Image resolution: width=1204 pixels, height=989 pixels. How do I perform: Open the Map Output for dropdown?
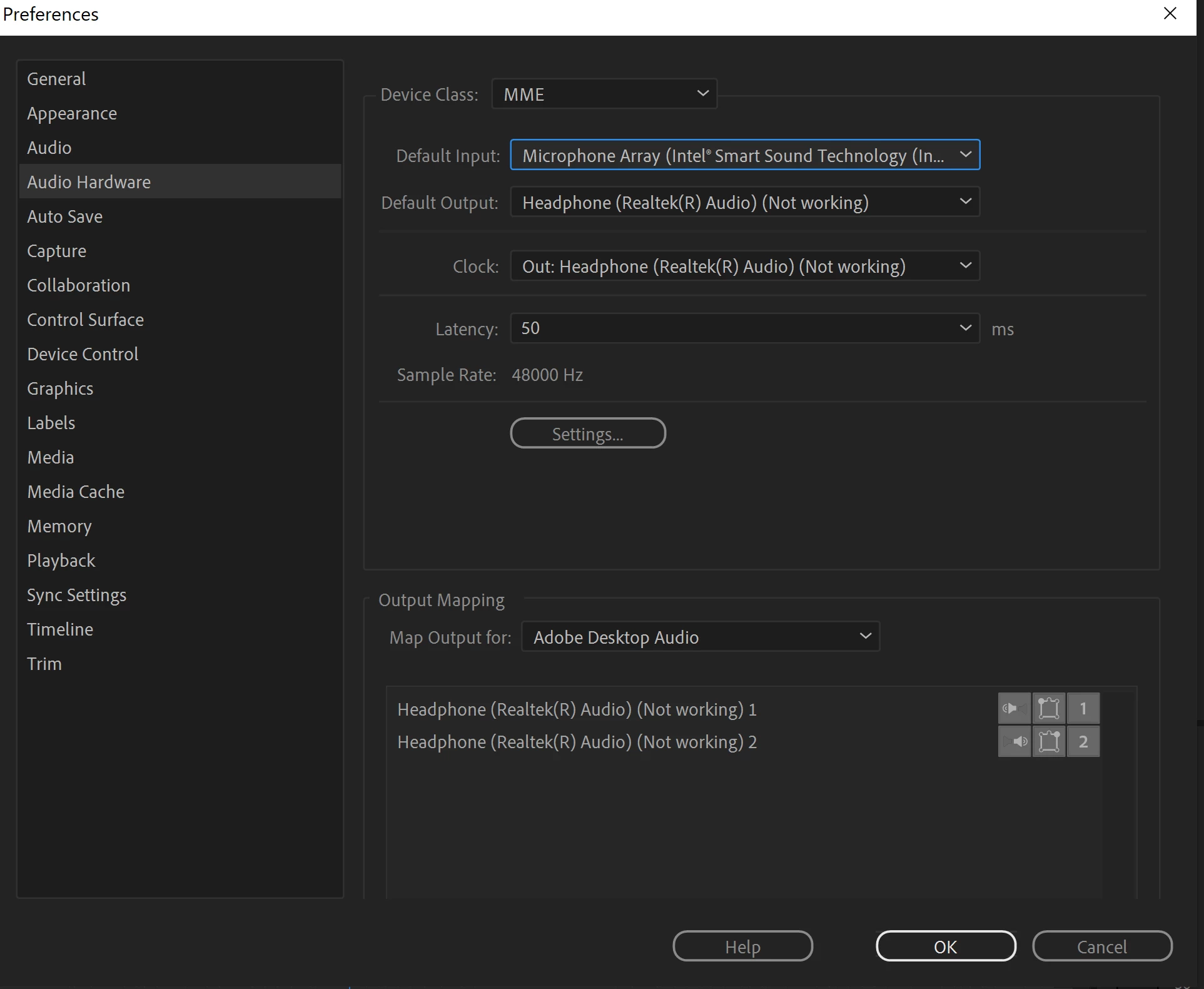point(701,637)
